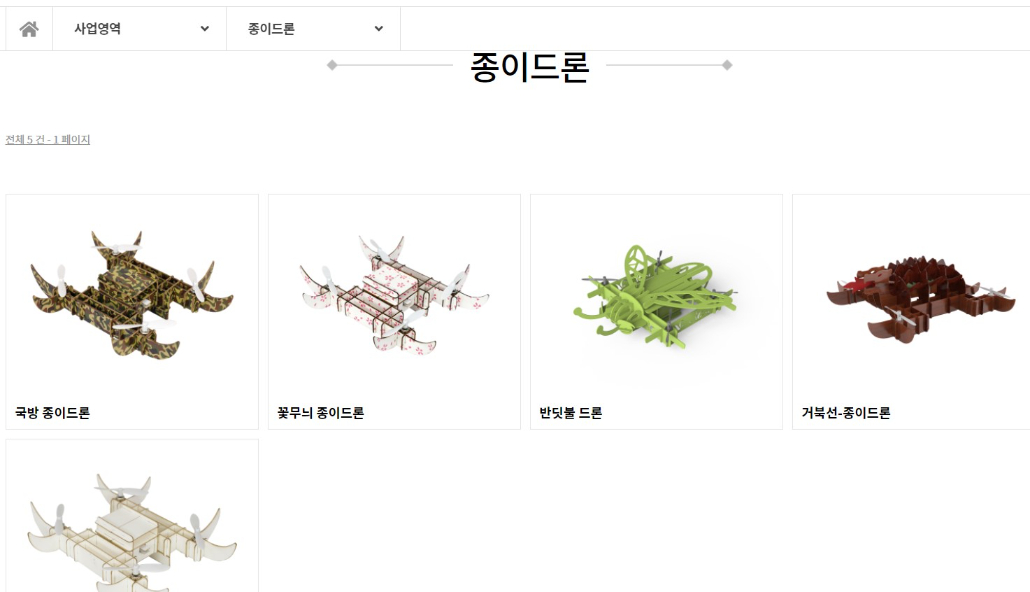
Task: Select the 반딧불 드론 product card
Action: (656, 312)
